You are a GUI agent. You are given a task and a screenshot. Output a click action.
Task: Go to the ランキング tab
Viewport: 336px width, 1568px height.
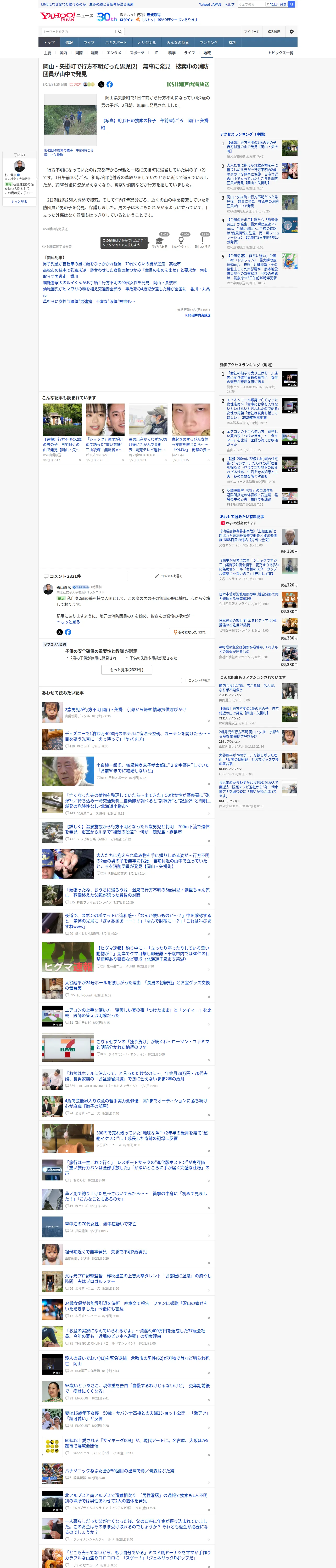coord(209,43)
